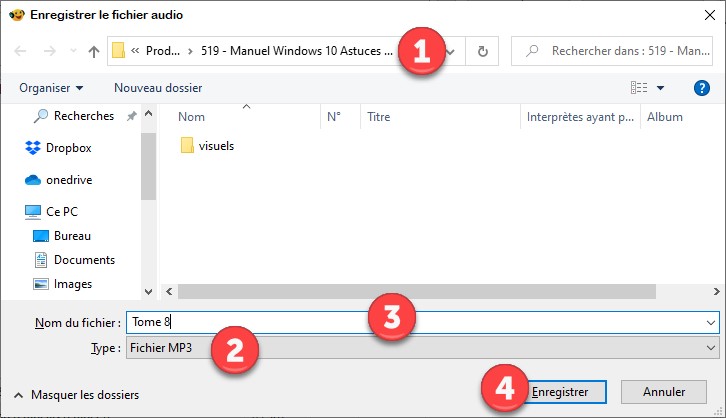Open Images in the sidebar
This screenshot has width=726, height=418.
click(72, 284)
